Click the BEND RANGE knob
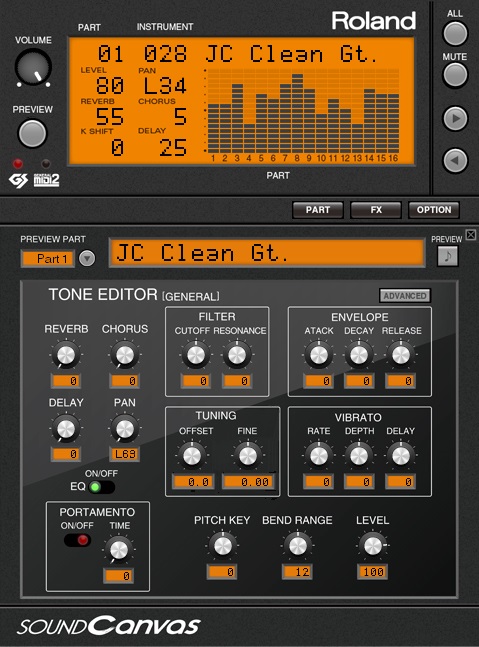The width and height of the screenshot is (479, 647). [297, 546]
